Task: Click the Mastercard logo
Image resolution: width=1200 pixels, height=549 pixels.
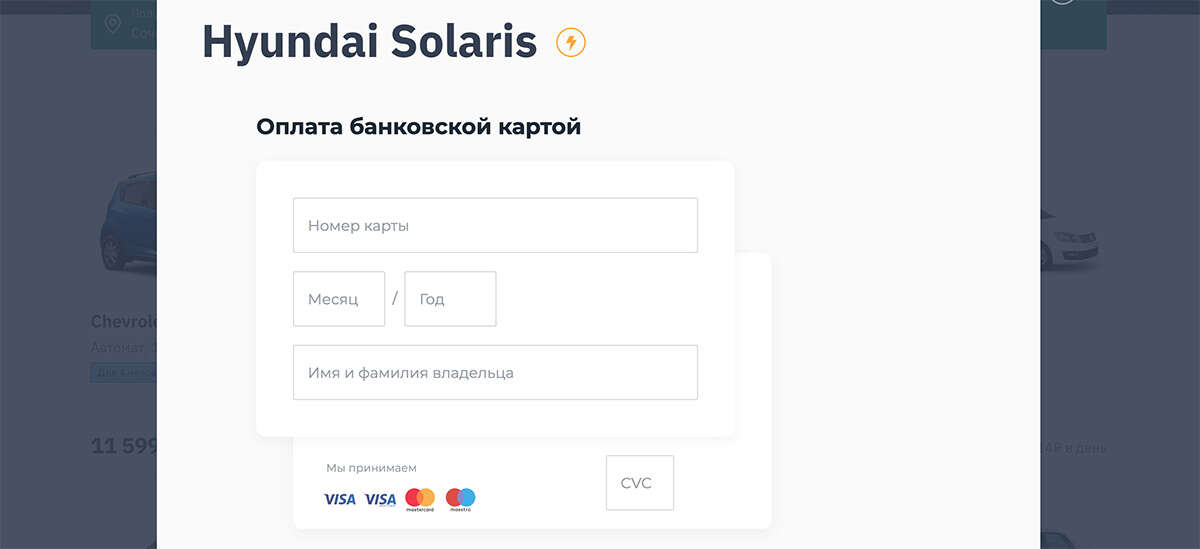Action: (420, 499)
